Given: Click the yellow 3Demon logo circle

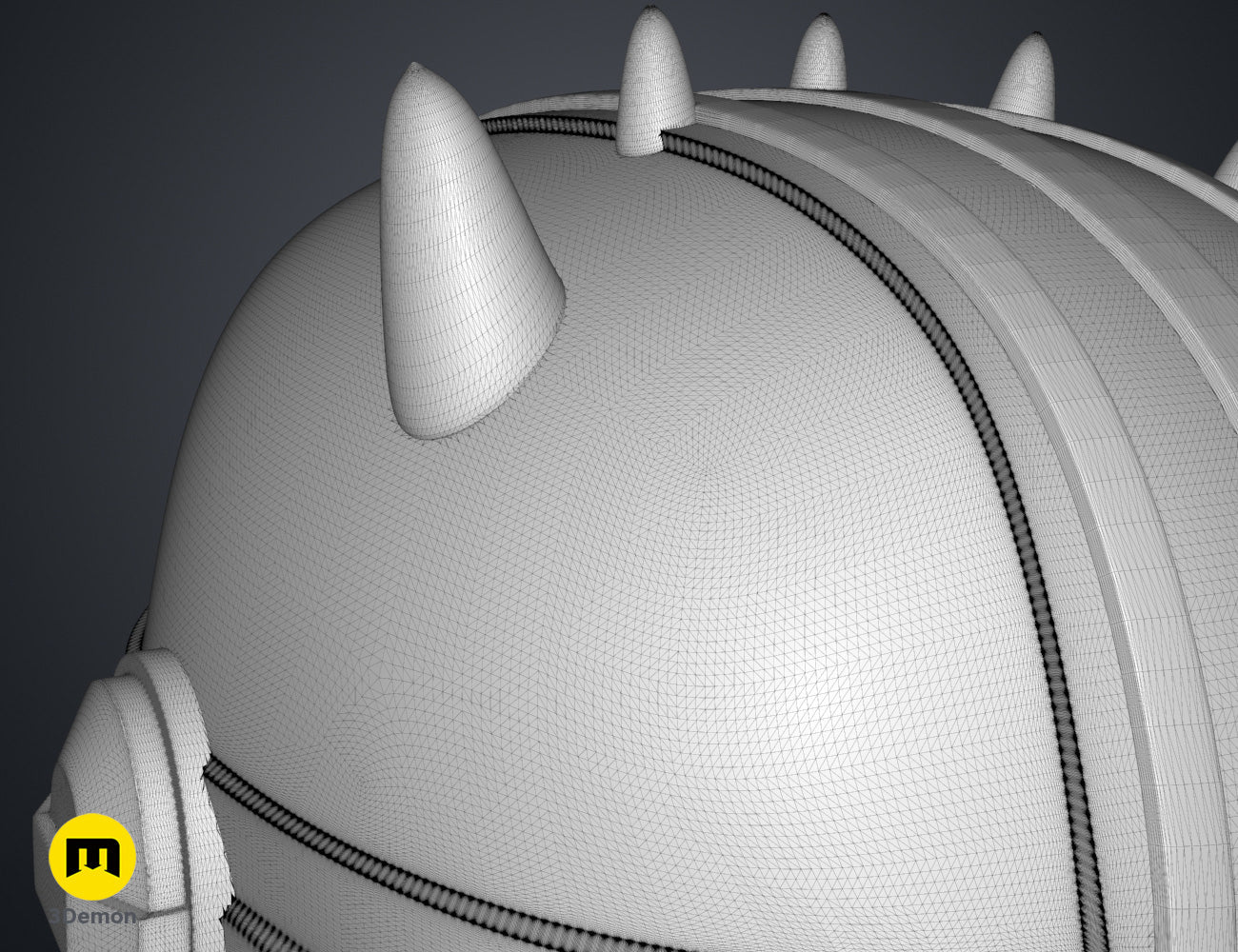Looking at the screenshot, I should 92,857.
